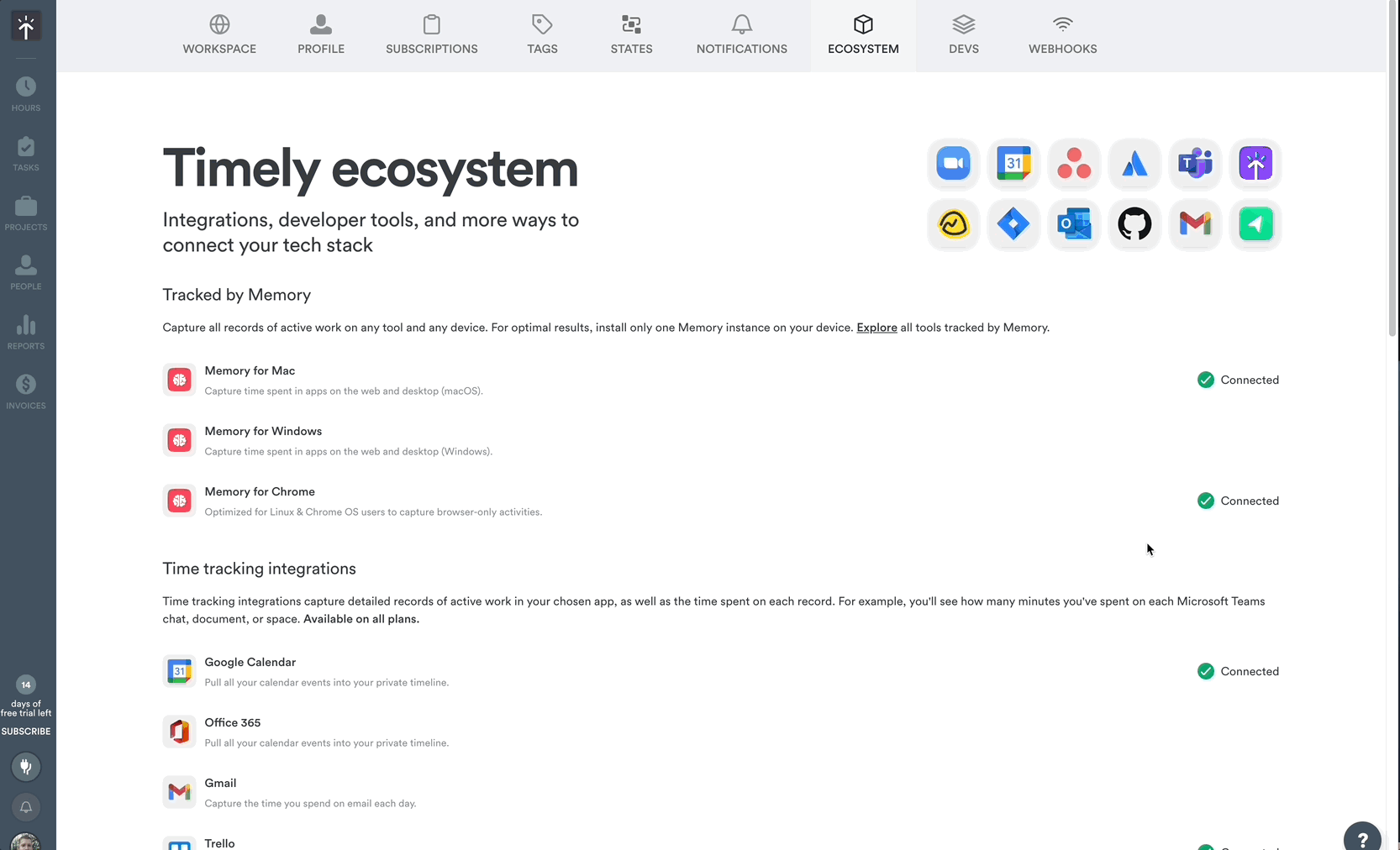Screen dimensions: 1400x850
Task: Click the Google Calendar row icon
Action: [x=179, y=671]
